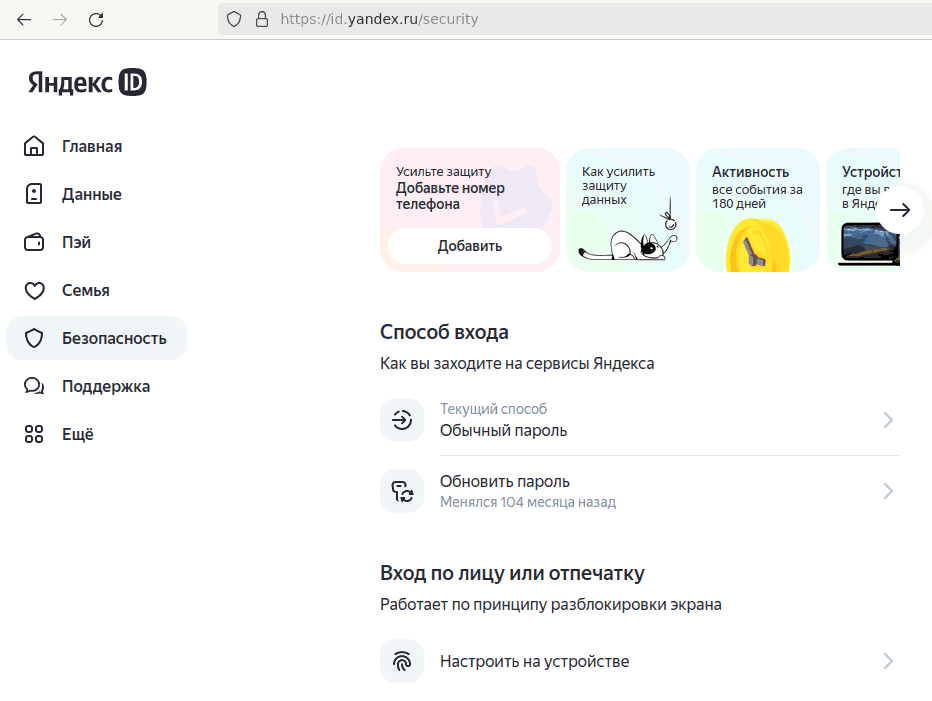This screenshot has height=701, width=932.
Task: Go to the Пэй section
Action: click(76, 242)
